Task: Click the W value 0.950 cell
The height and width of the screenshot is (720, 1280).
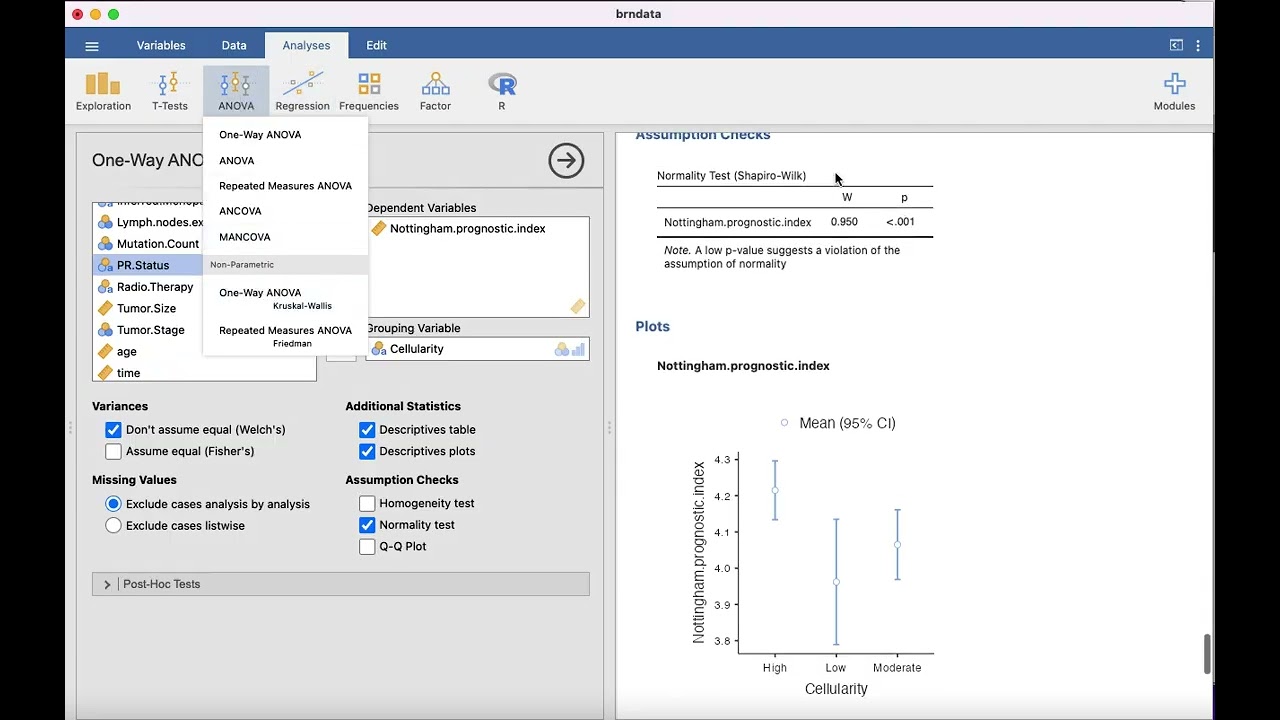Action: click(844, 222)
